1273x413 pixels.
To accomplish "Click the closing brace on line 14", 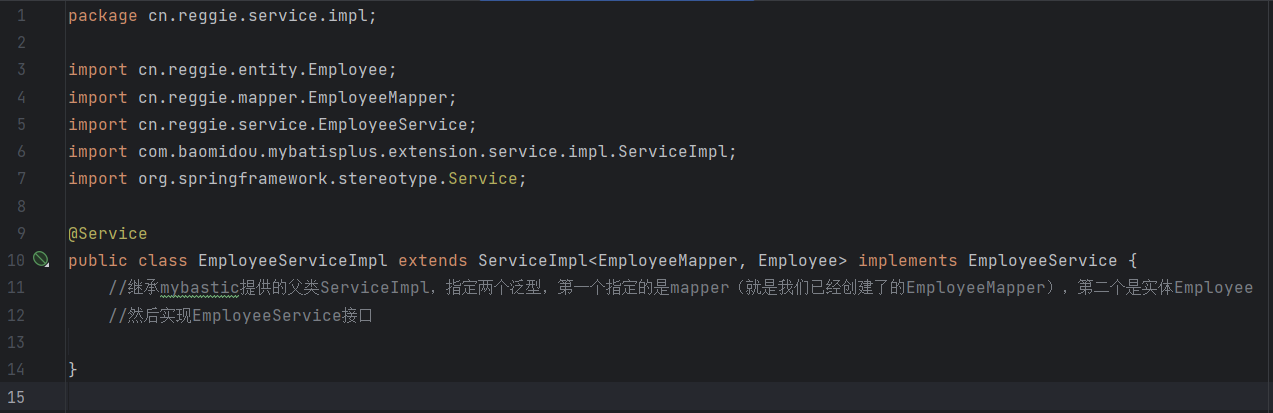I will tap(73, 369).
